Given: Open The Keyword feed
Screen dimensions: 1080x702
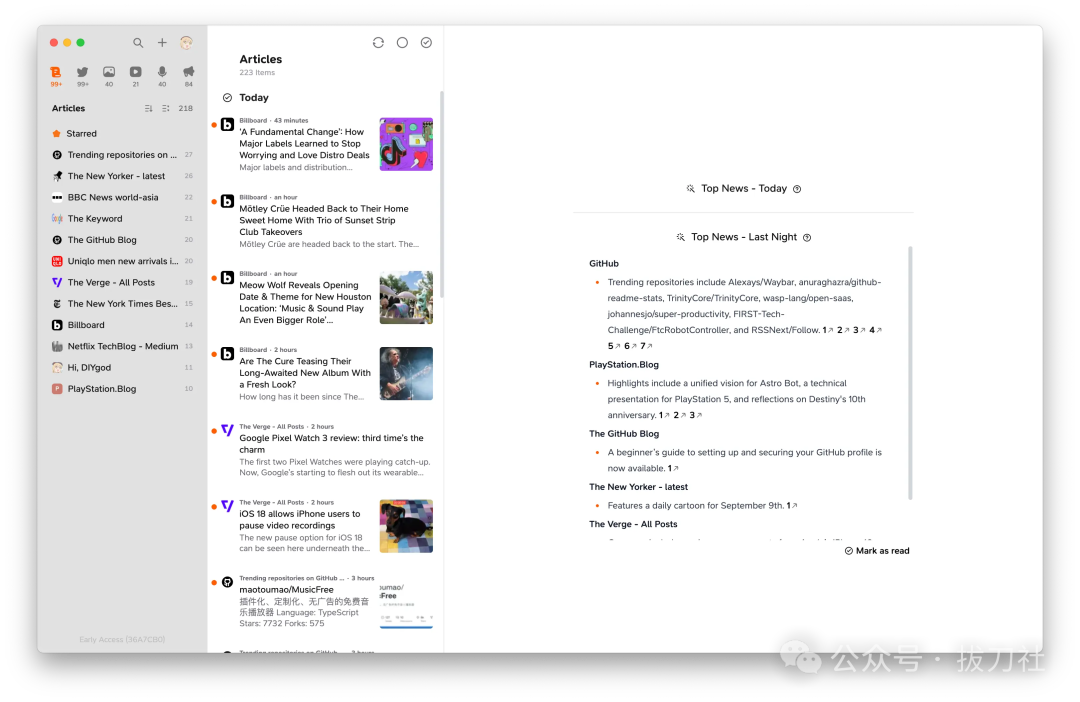Looking at the screenshot, I should pyautogui.click(x=123, y=218).
